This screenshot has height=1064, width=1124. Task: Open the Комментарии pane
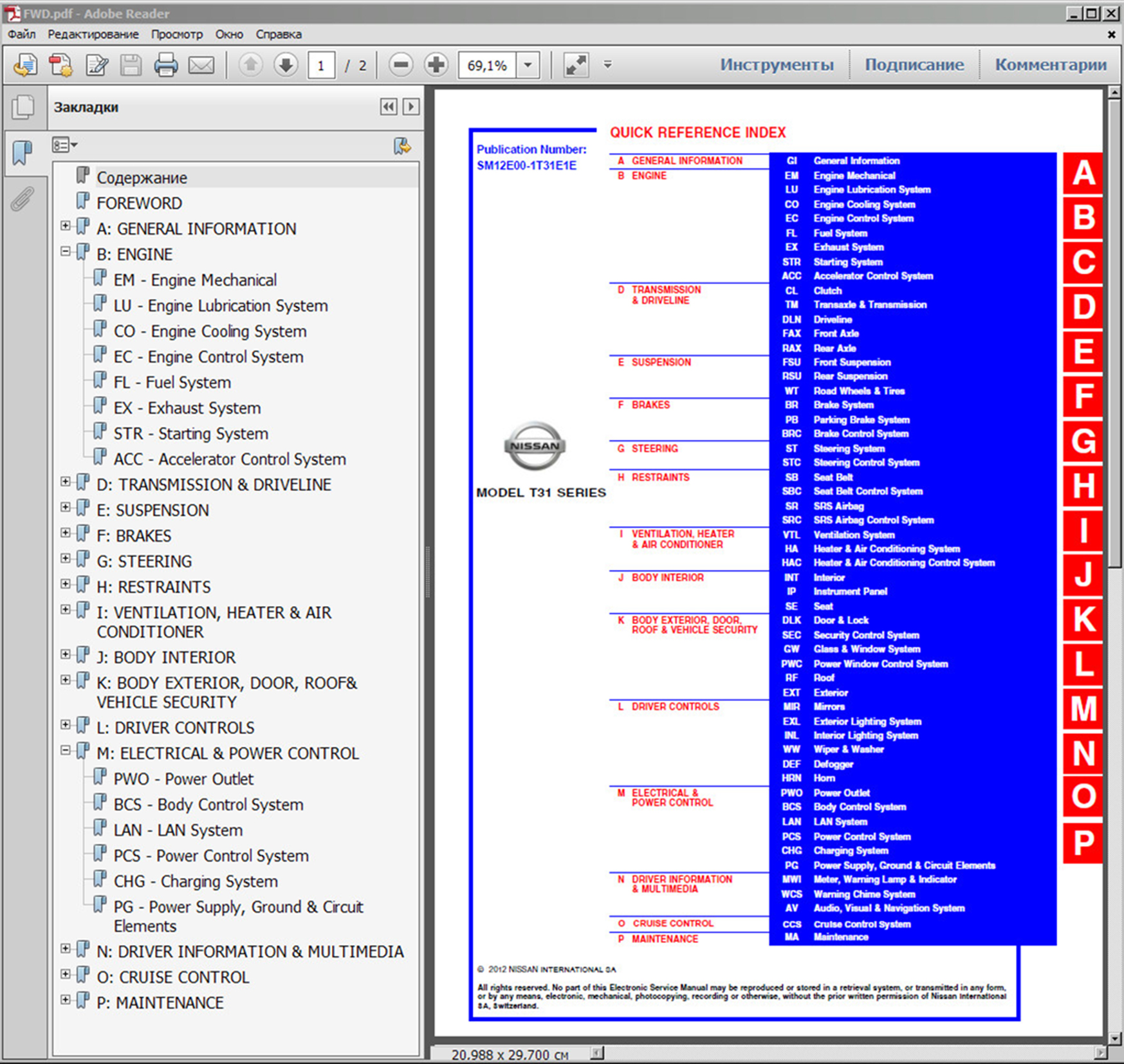1050,65
